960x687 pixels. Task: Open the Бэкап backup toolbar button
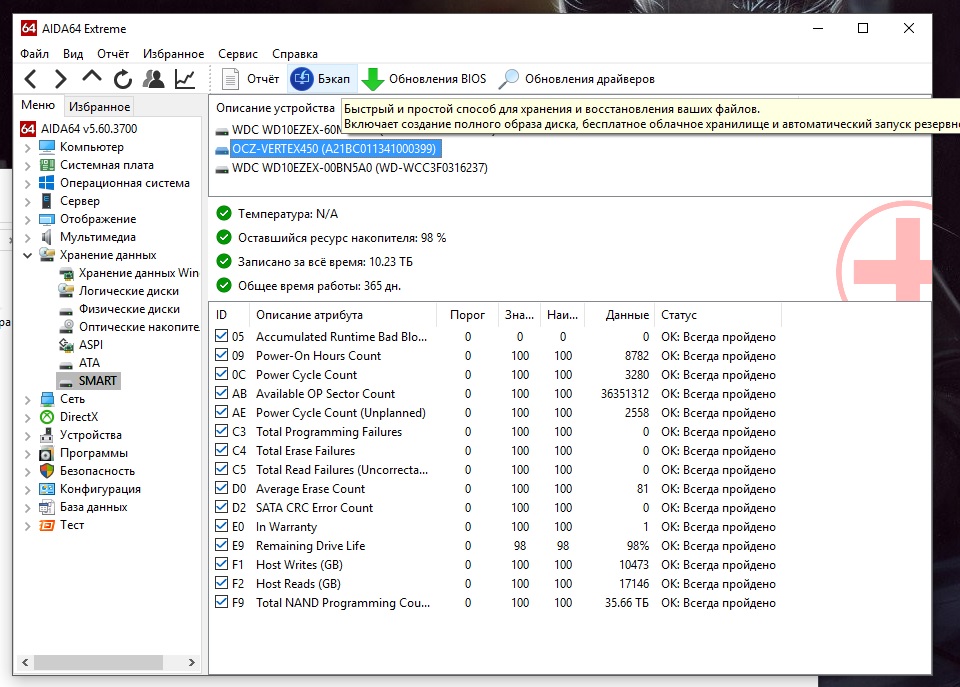(322, 79)
